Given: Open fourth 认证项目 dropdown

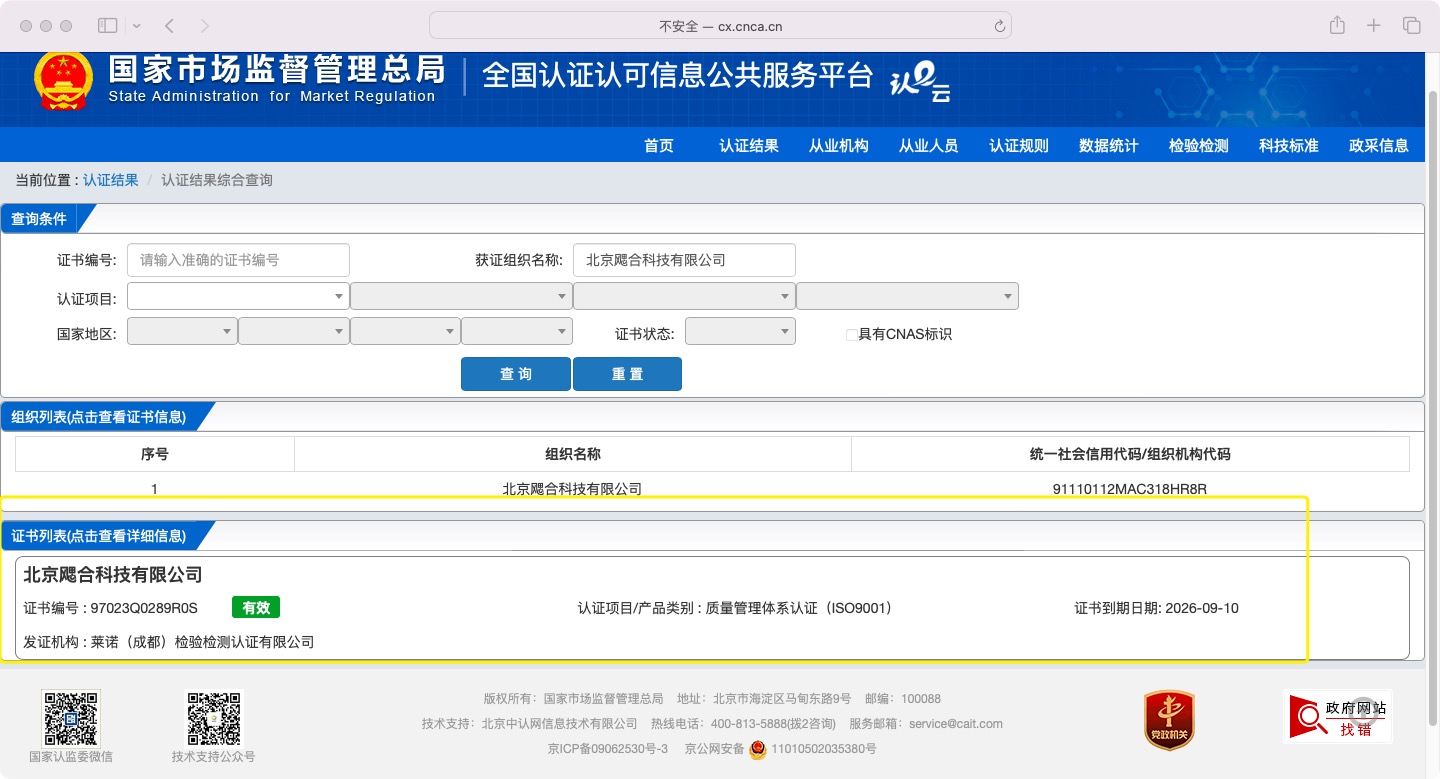Looking at the screenshot, I should (907, 296).
